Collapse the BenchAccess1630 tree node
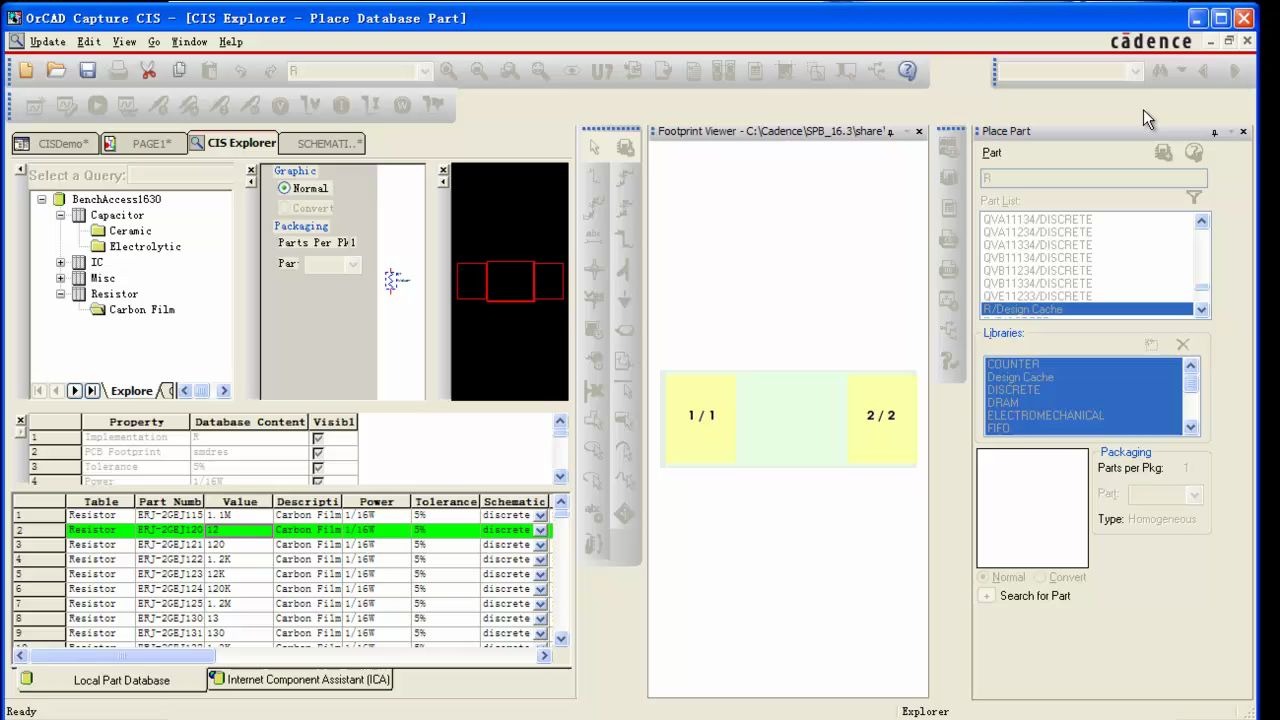1280x720 pixels. click(42, 199)
